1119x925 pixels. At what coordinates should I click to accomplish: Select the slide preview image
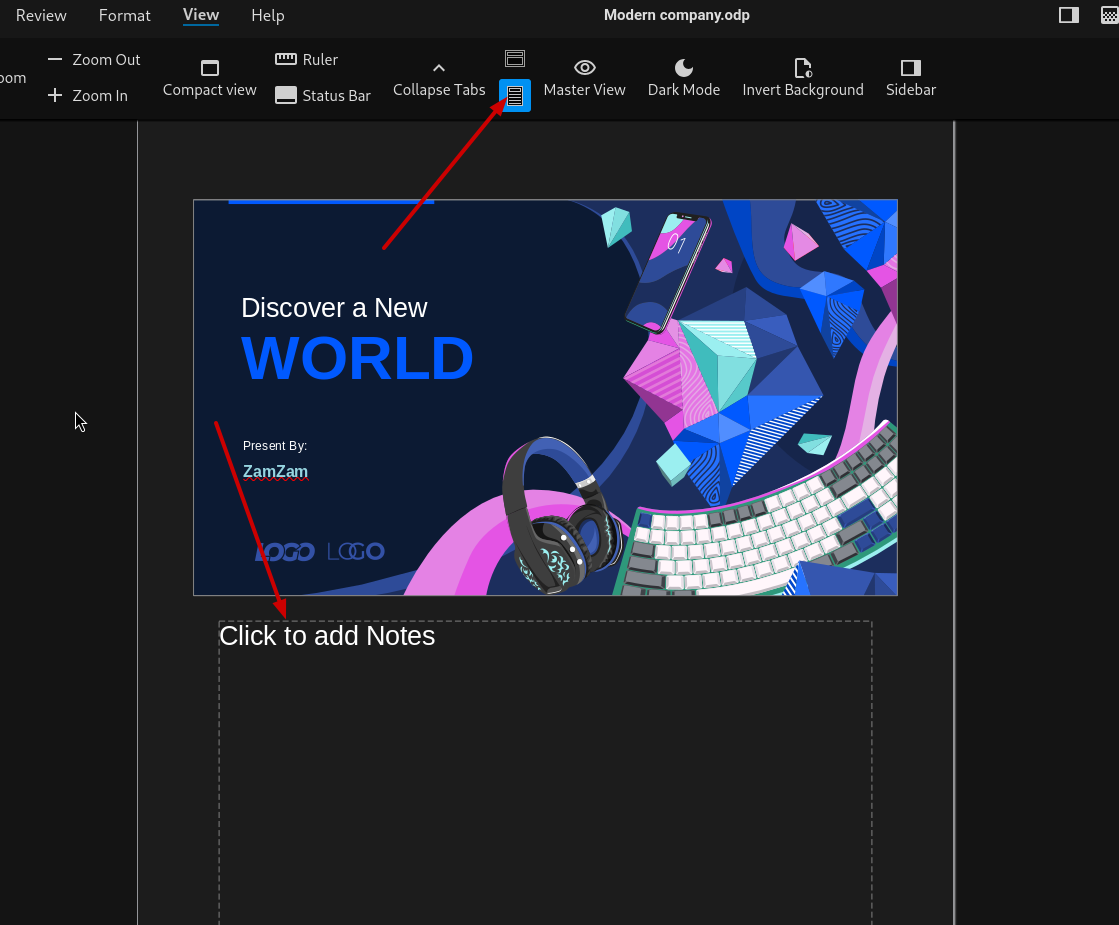(545, 397)
